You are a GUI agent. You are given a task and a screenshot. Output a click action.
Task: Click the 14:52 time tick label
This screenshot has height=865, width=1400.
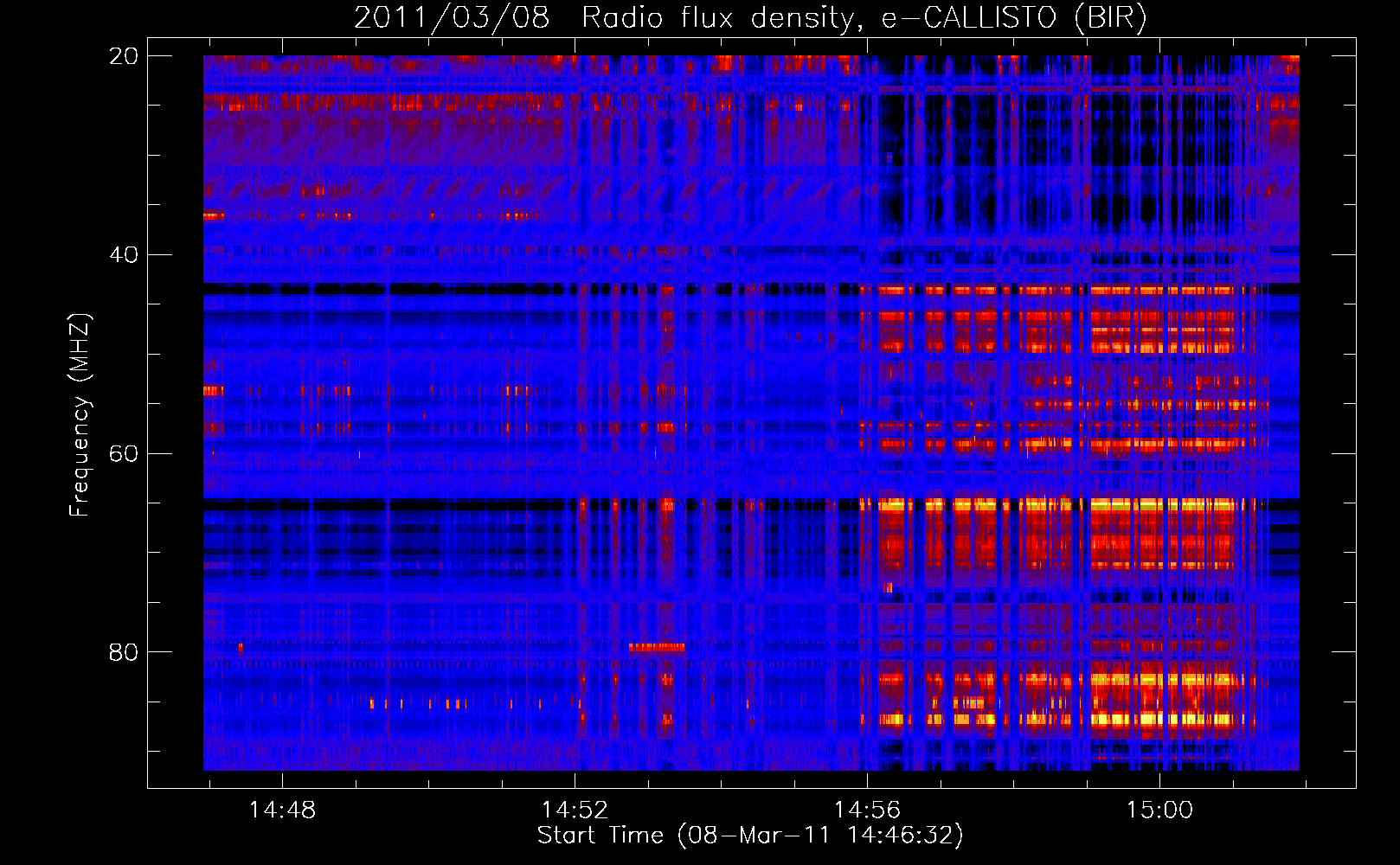click(x=575, y=810)
